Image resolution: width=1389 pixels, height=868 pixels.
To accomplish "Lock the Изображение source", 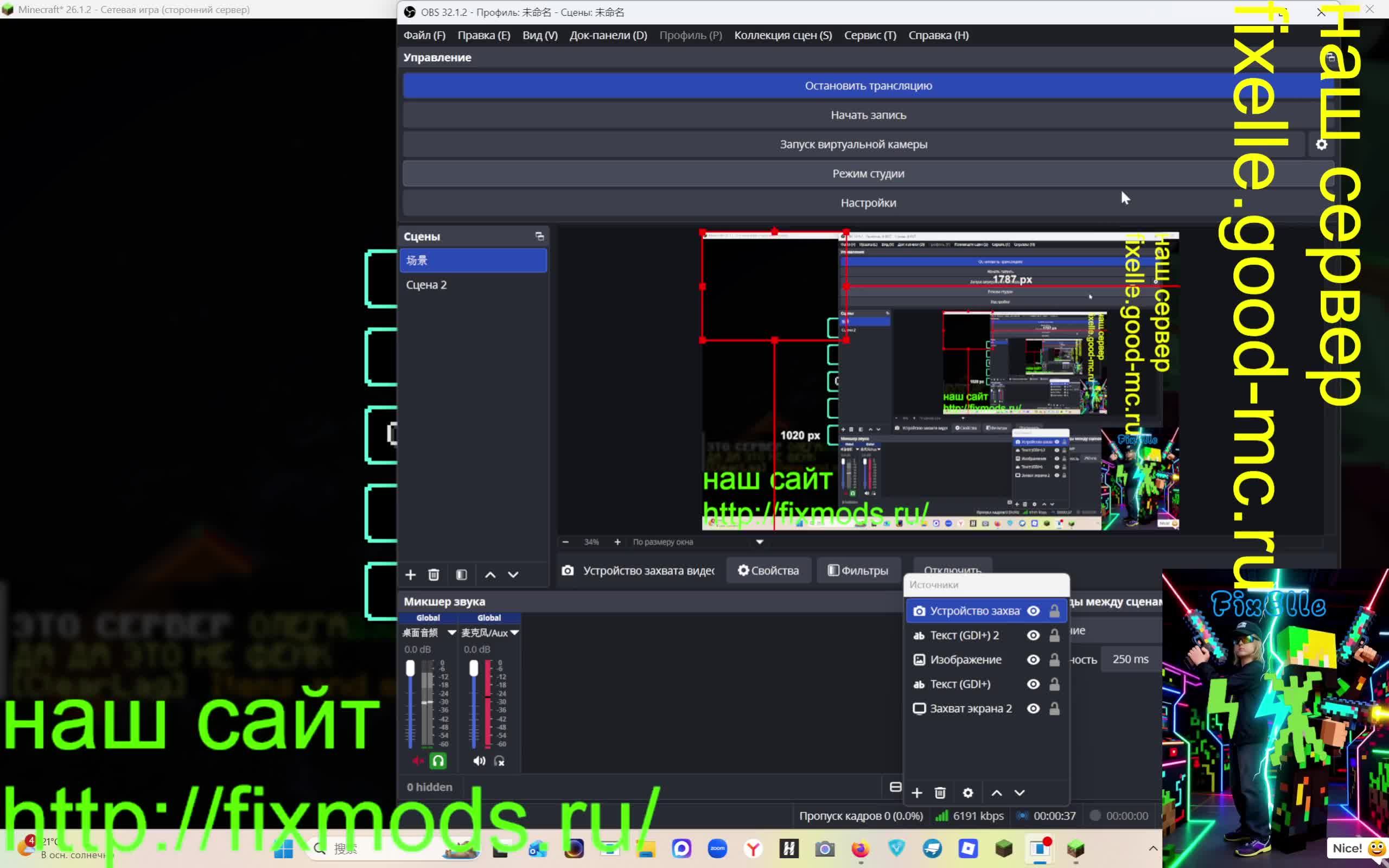I will click(1054, 660).
